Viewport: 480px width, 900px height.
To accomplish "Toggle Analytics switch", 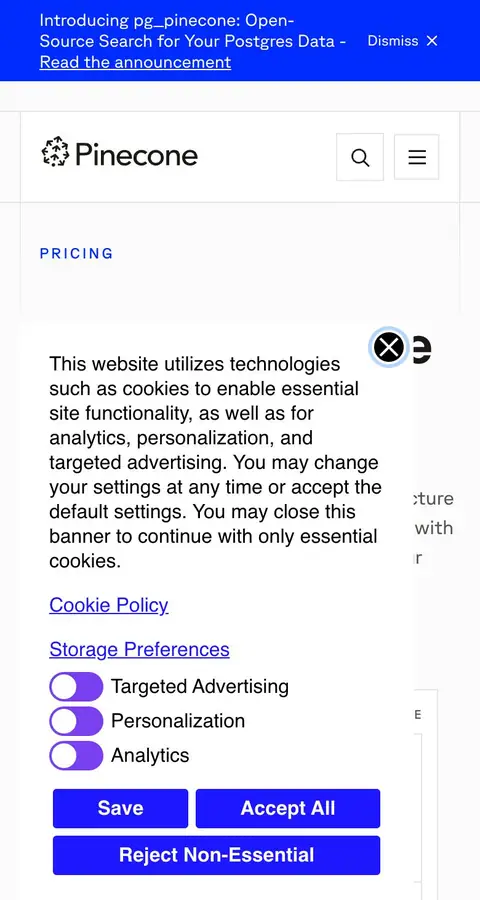I will [76, 755].
